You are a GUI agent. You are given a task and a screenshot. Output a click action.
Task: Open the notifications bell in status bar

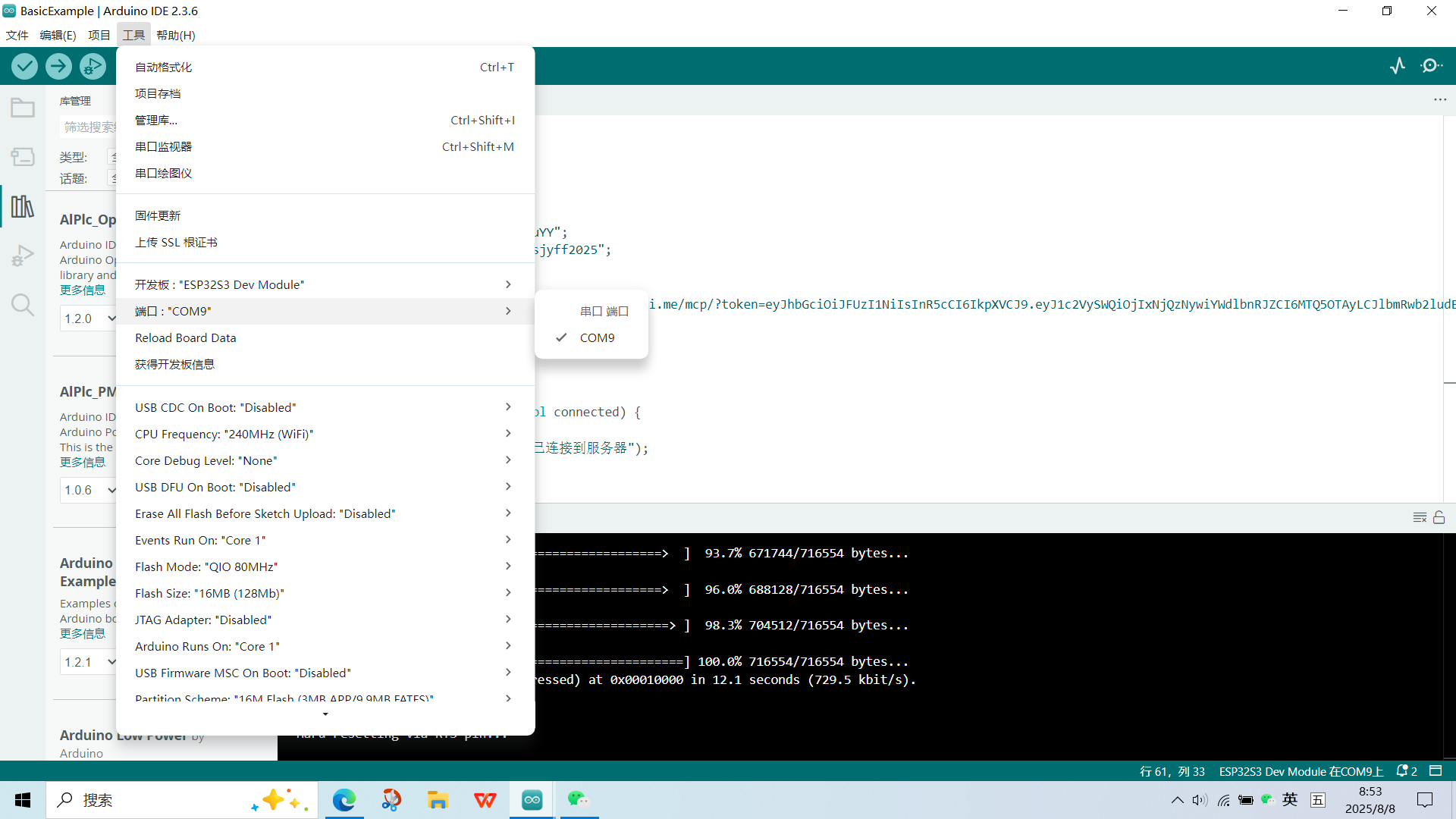click(1407, 771)
